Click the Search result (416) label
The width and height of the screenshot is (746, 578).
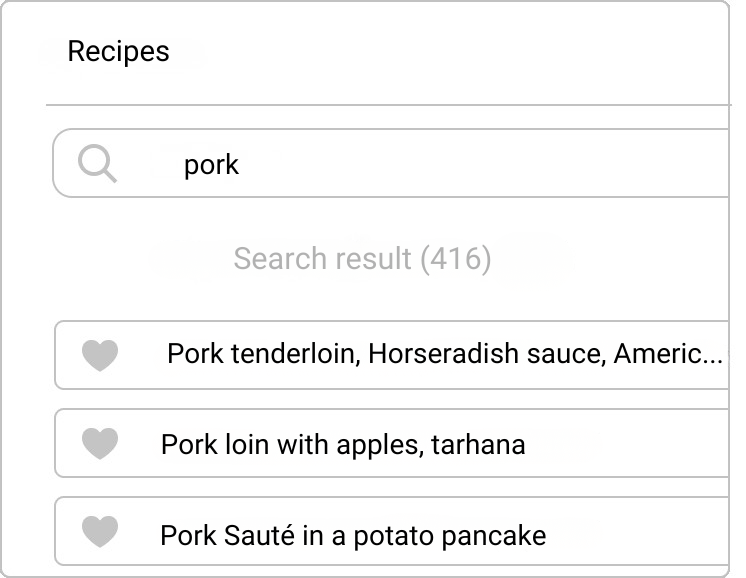point(362,258)
